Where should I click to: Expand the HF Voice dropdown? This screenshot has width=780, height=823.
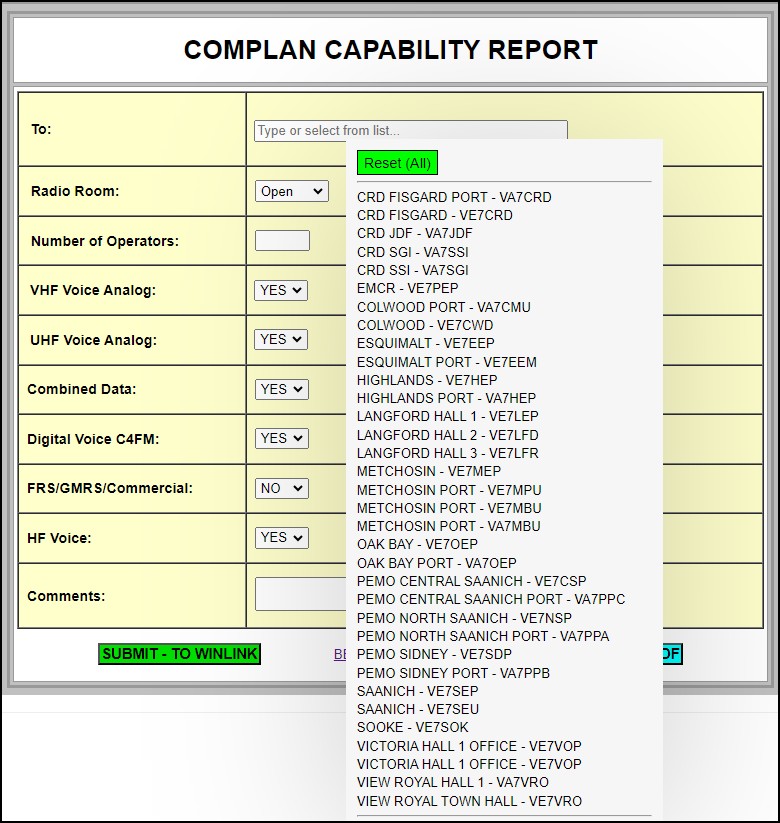[281, 537]
